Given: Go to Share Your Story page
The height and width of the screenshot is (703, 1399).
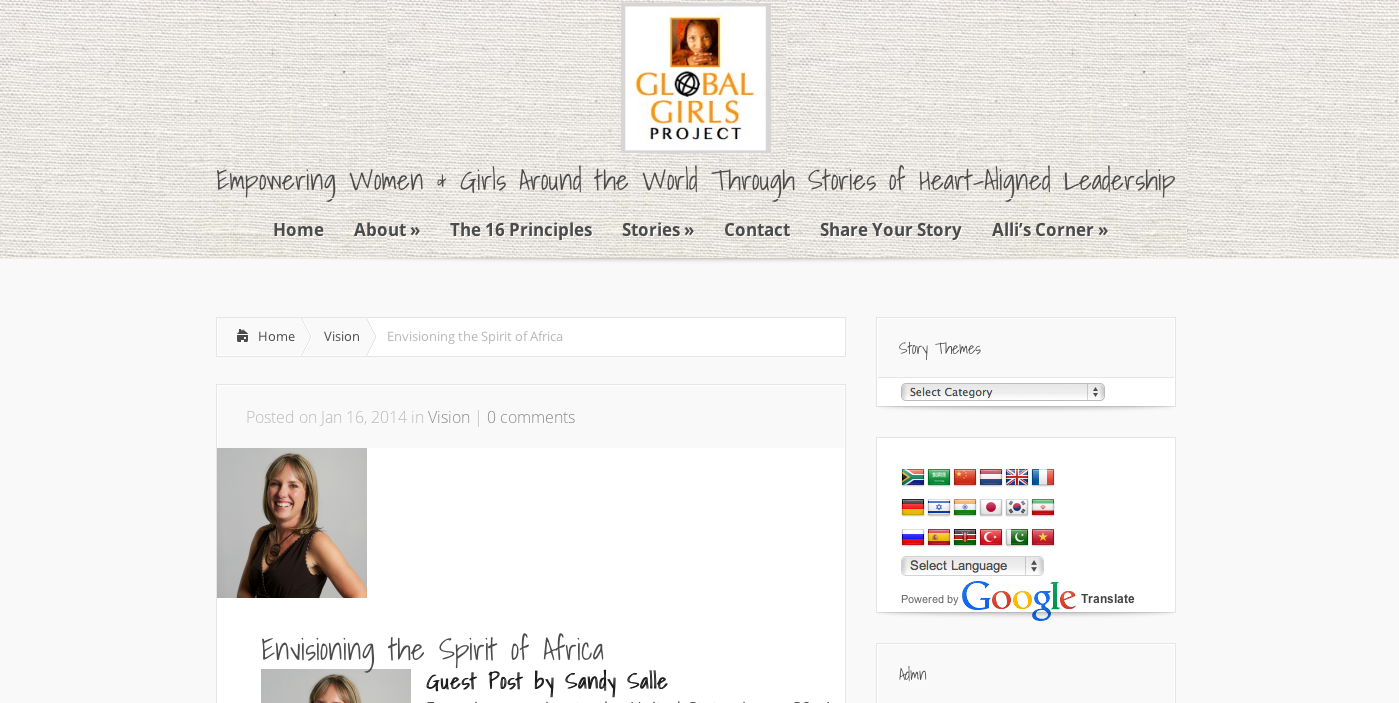Looking at the screenshot, I should 890,230.
